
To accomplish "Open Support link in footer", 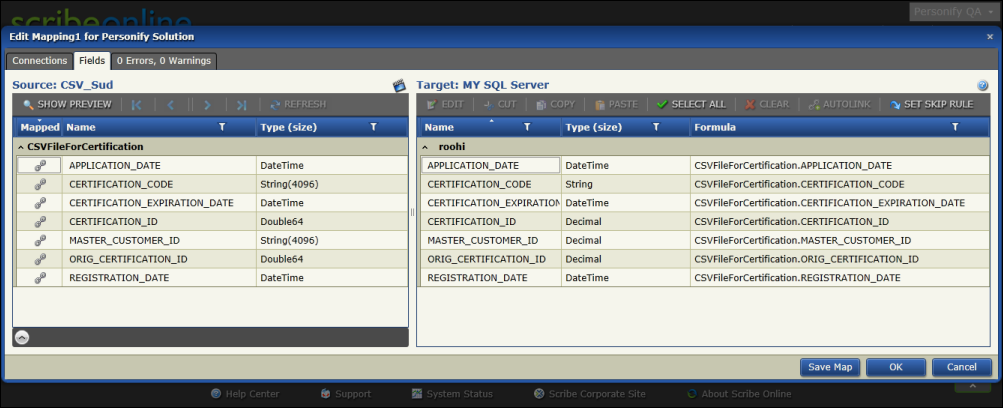I will point(346,394).
